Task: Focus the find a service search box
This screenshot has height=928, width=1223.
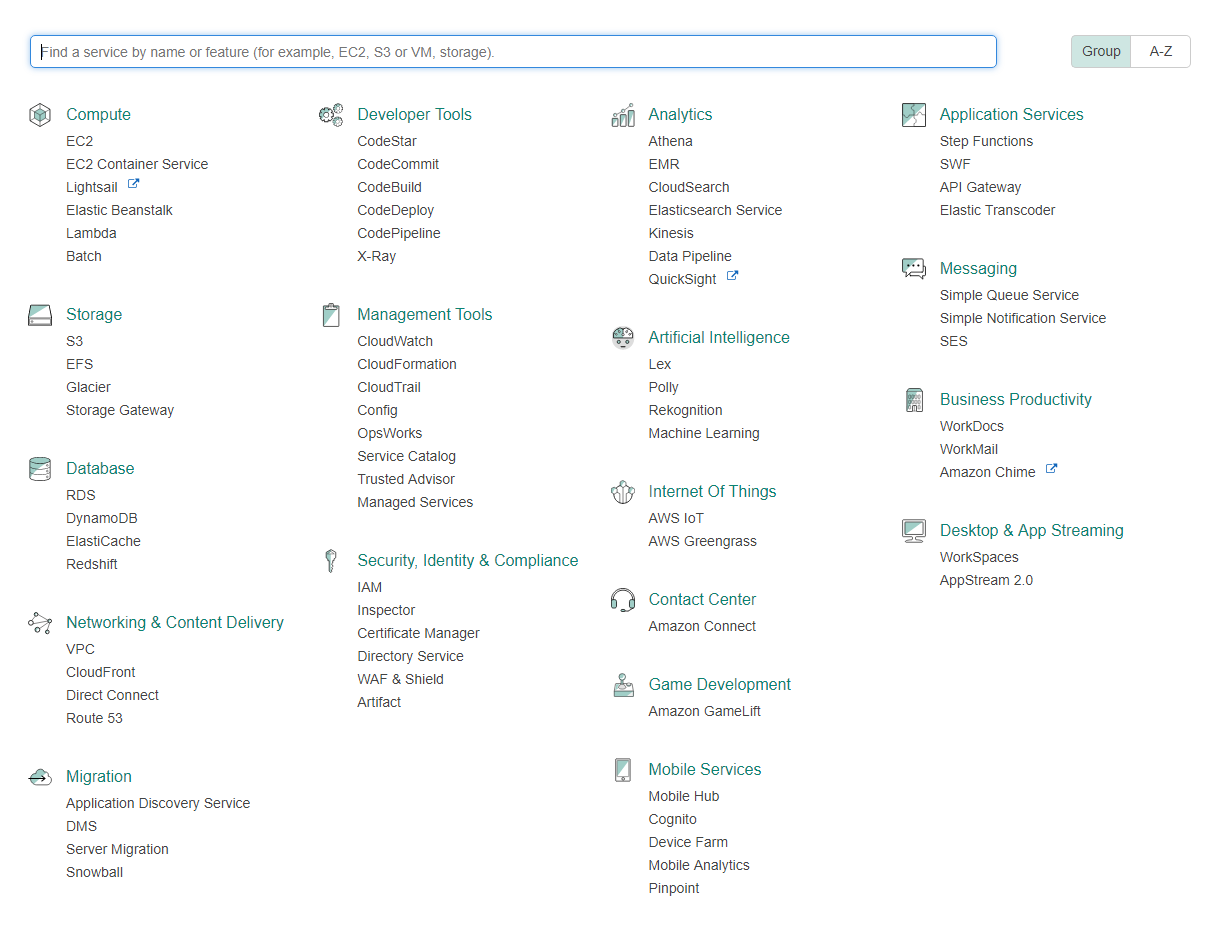Action: pyautogui.click(x=513, y=52)
